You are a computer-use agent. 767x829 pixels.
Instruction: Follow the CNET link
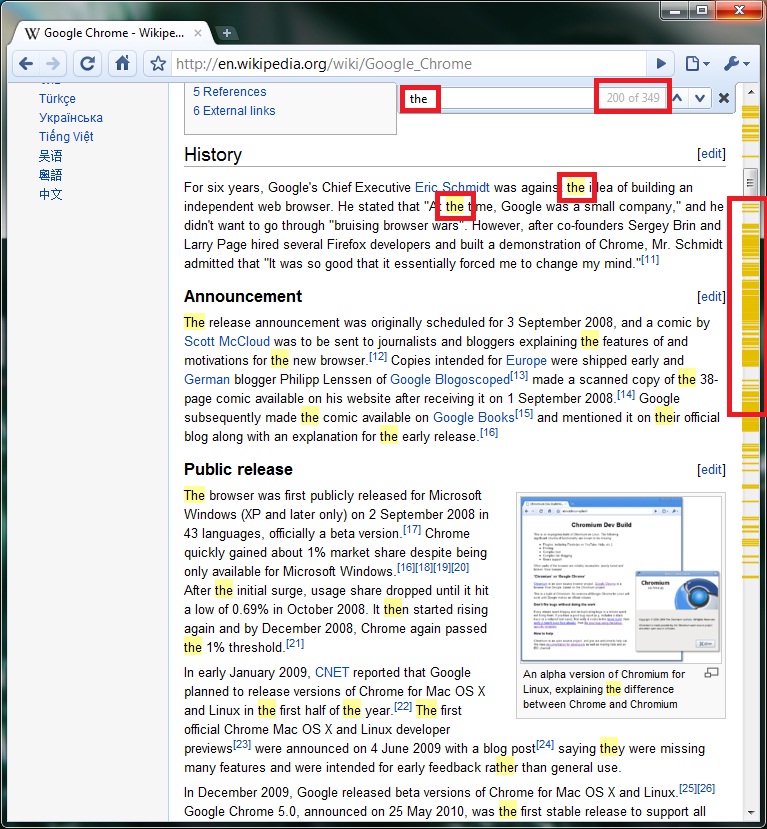332,673
